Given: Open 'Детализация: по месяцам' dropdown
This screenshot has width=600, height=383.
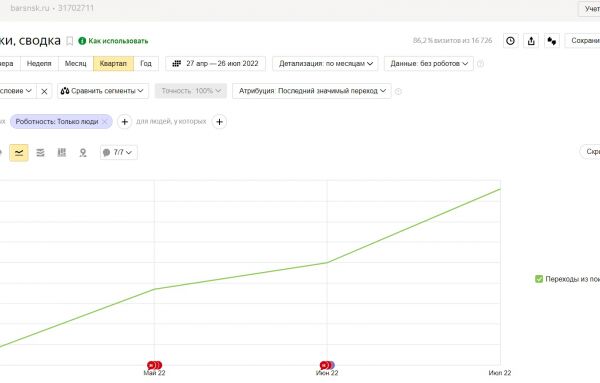Looking at the screenshot, I should point(325,64).
